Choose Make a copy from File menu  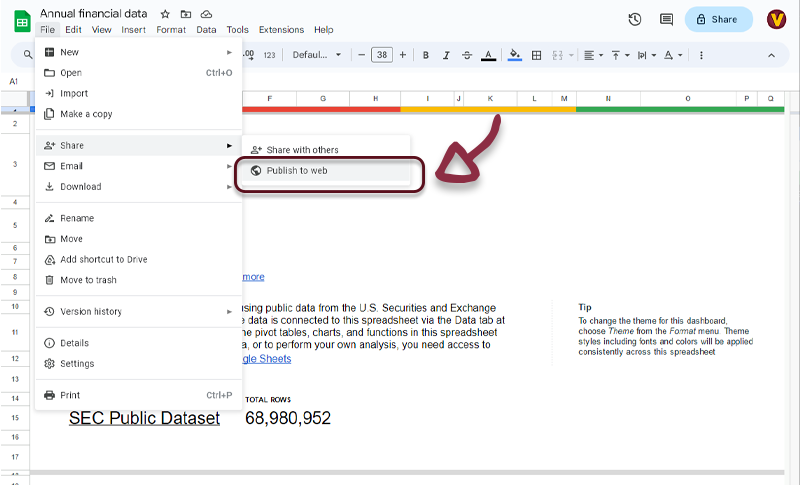[x=86, y=114]
